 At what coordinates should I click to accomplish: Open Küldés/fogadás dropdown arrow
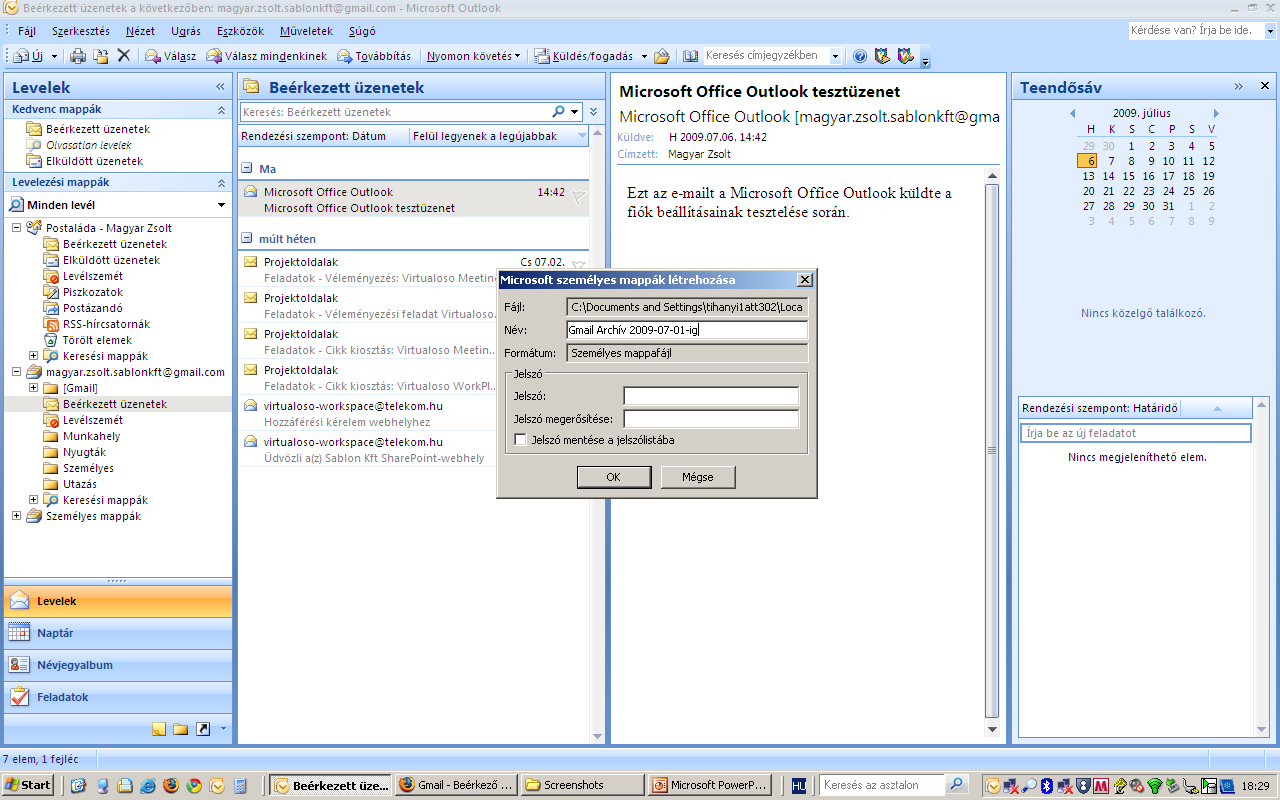point(644,56)
